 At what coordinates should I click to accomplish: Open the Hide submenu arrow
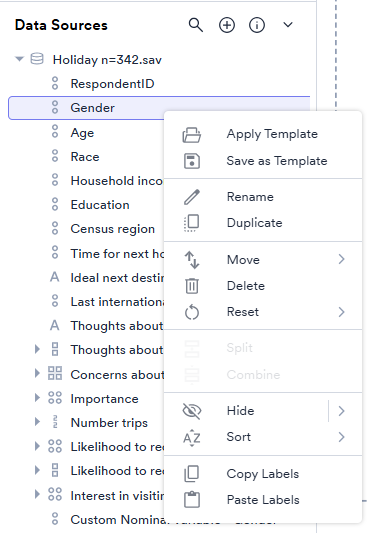click(341, 411)
